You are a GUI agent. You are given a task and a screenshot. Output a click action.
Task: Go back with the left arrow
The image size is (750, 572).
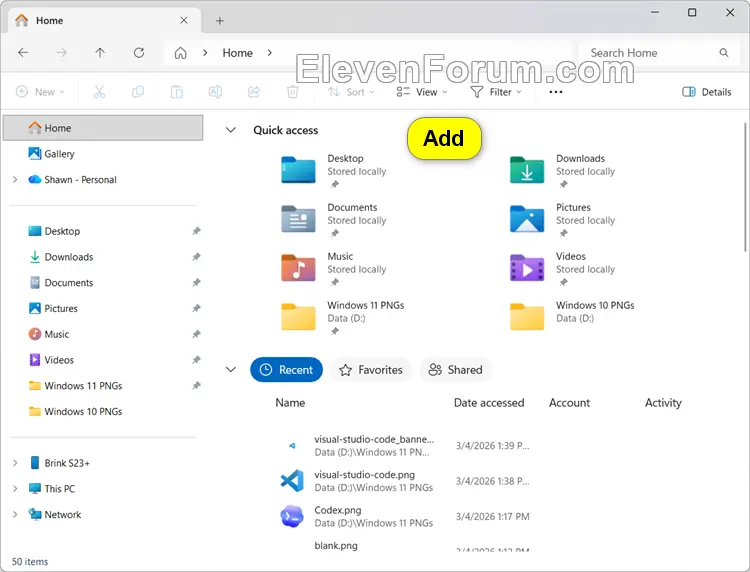pos(23,53)
